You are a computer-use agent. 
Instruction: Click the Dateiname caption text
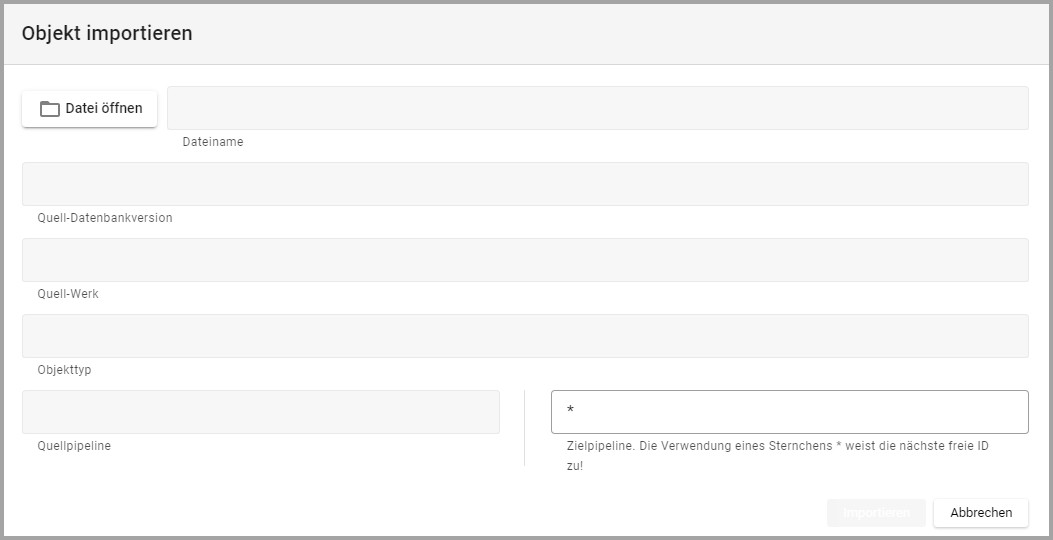[212, 142]
